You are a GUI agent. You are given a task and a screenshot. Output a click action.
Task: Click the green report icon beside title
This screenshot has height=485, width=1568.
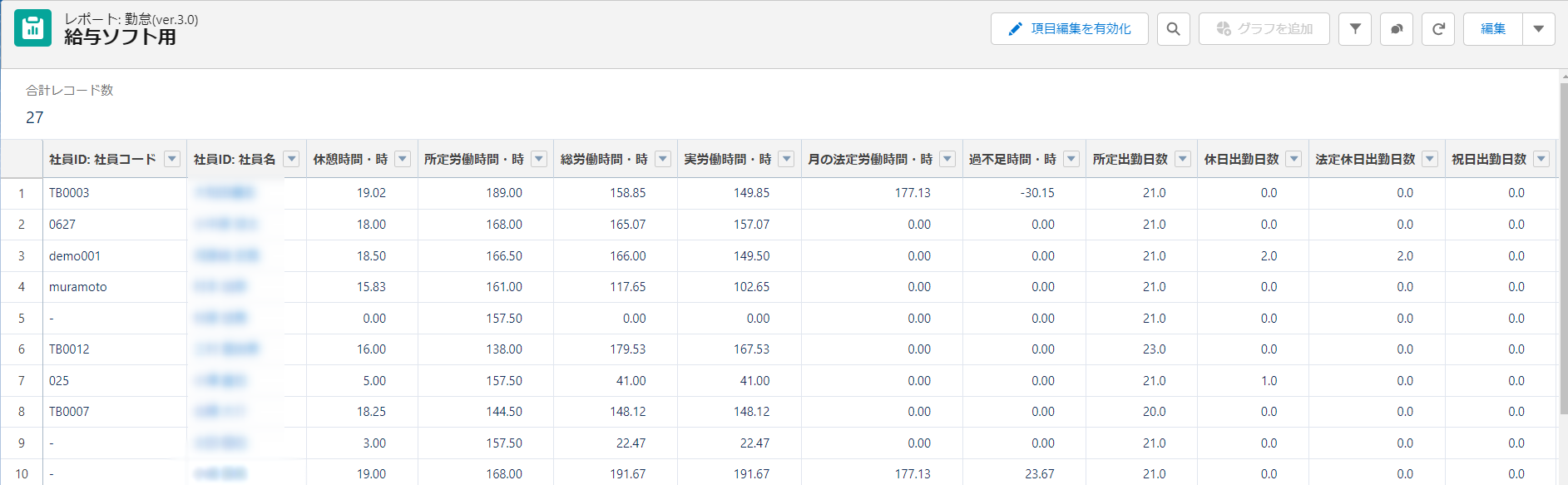tap(32, 28)
